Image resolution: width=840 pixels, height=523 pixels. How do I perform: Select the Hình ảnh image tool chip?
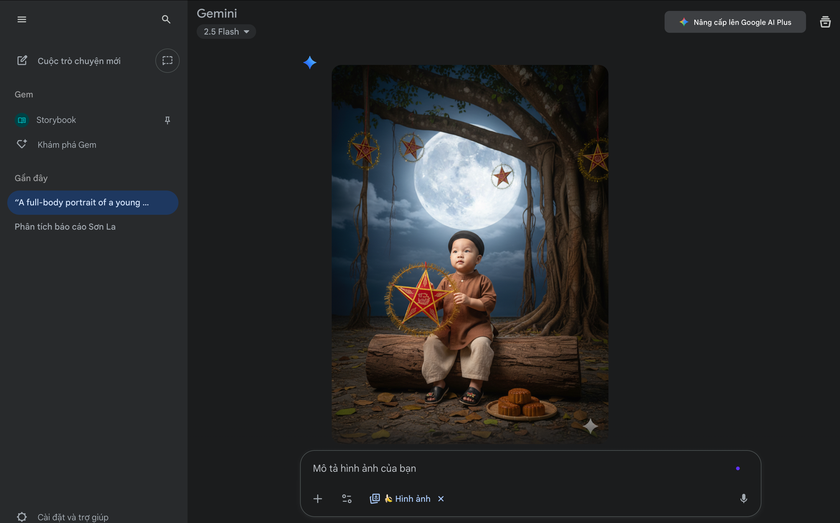[400, 498]
